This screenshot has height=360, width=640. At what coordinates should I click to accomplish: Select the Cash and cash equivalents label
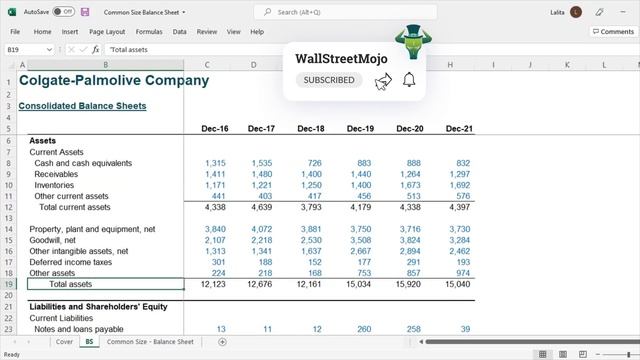(83, 163)
